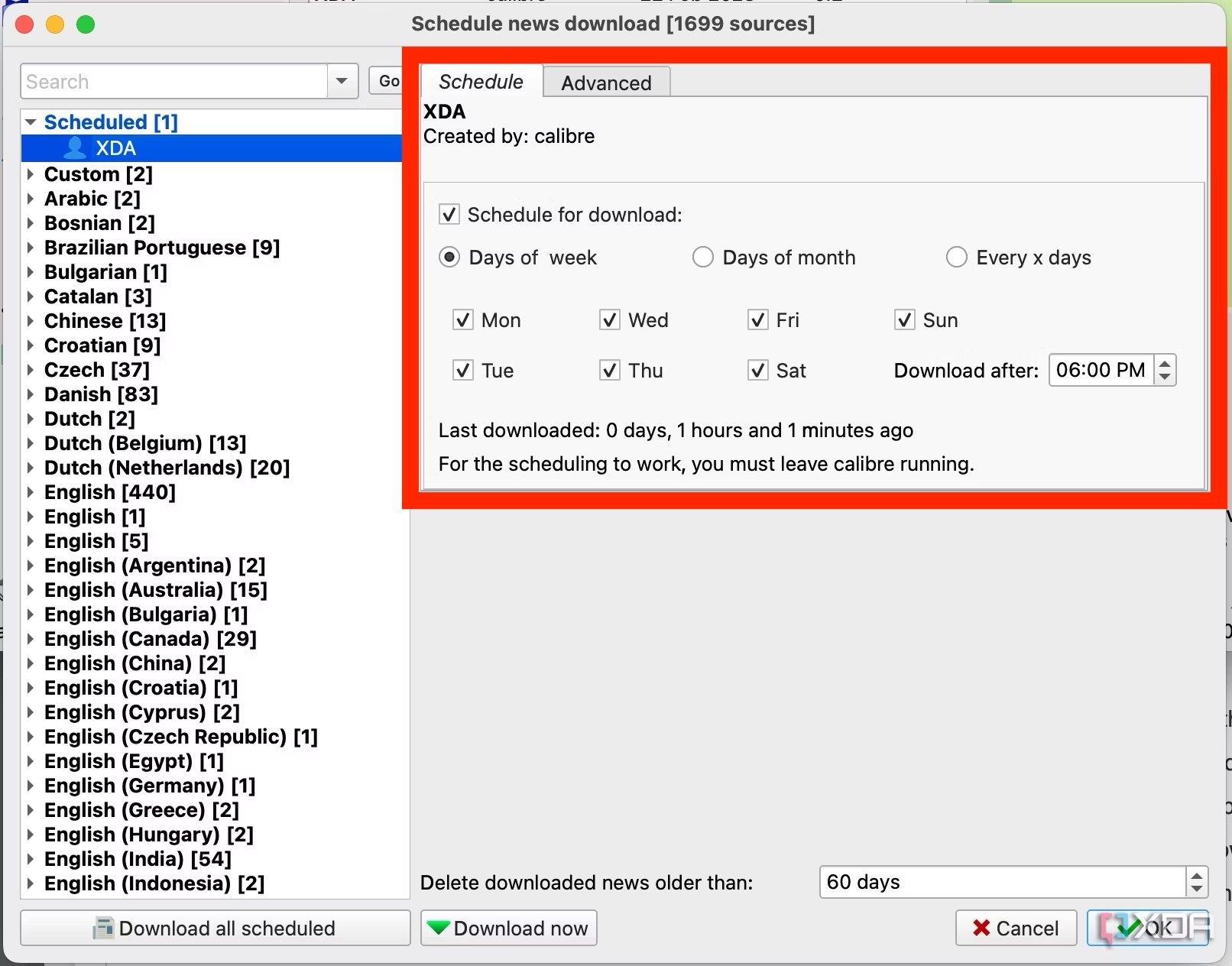Toggle Schedule for download checkbox
The image size is (1232, 966).
point(449,214)
